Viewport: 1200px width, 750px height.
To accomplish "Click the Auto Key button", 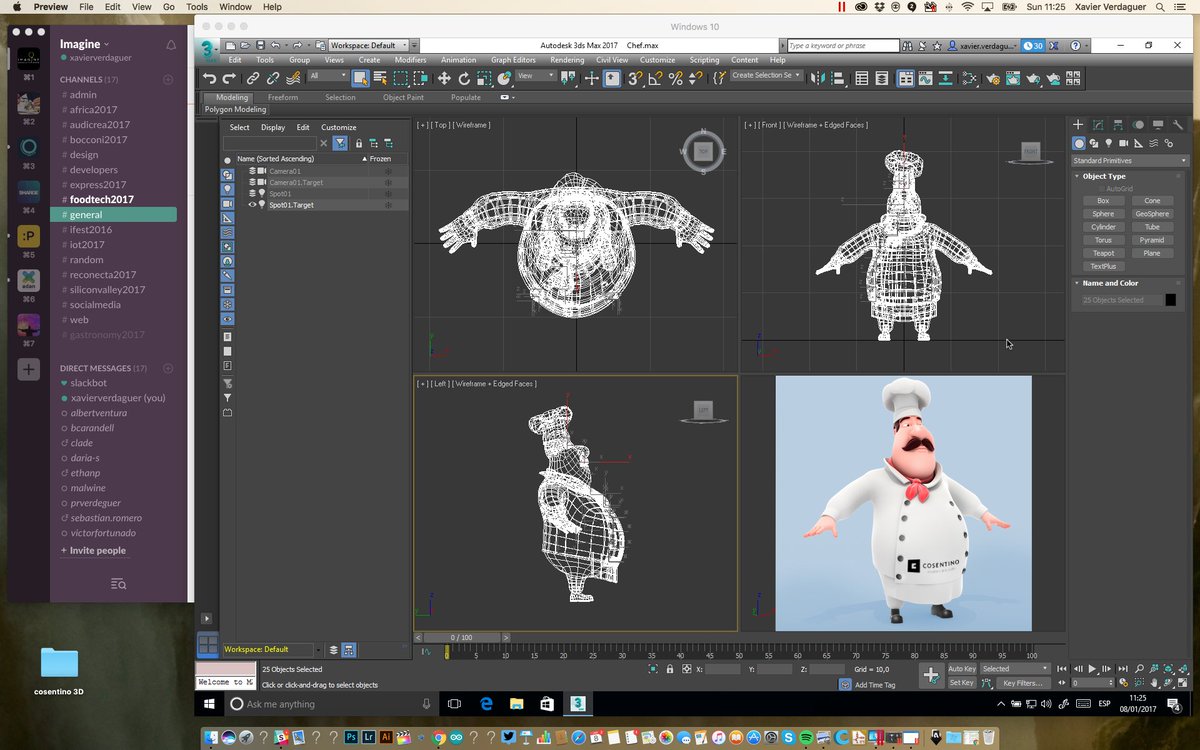I will [x=962, y=668].
